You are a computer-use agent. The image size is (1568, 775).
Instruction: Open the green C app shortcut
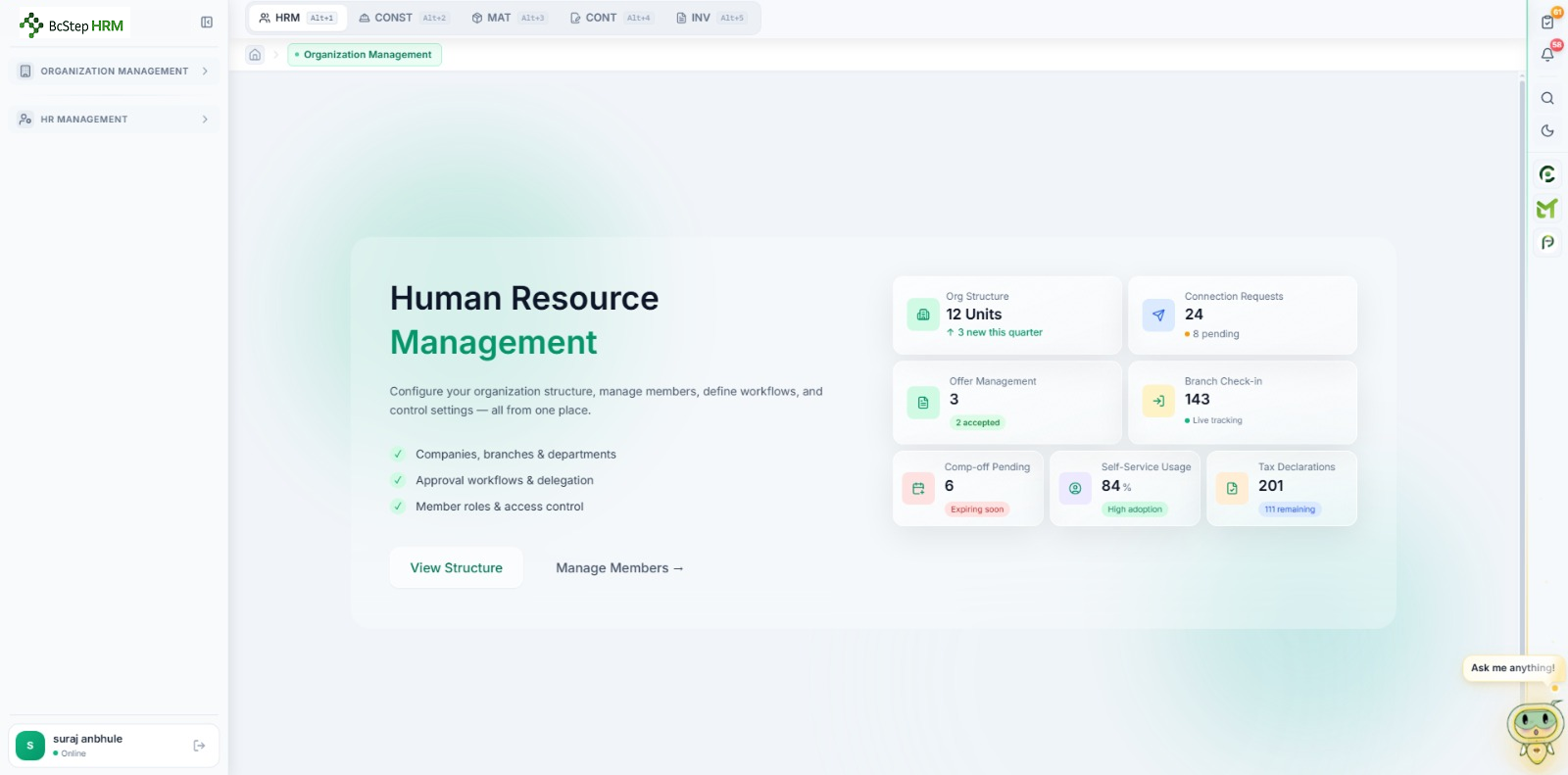click(1547, 174)
